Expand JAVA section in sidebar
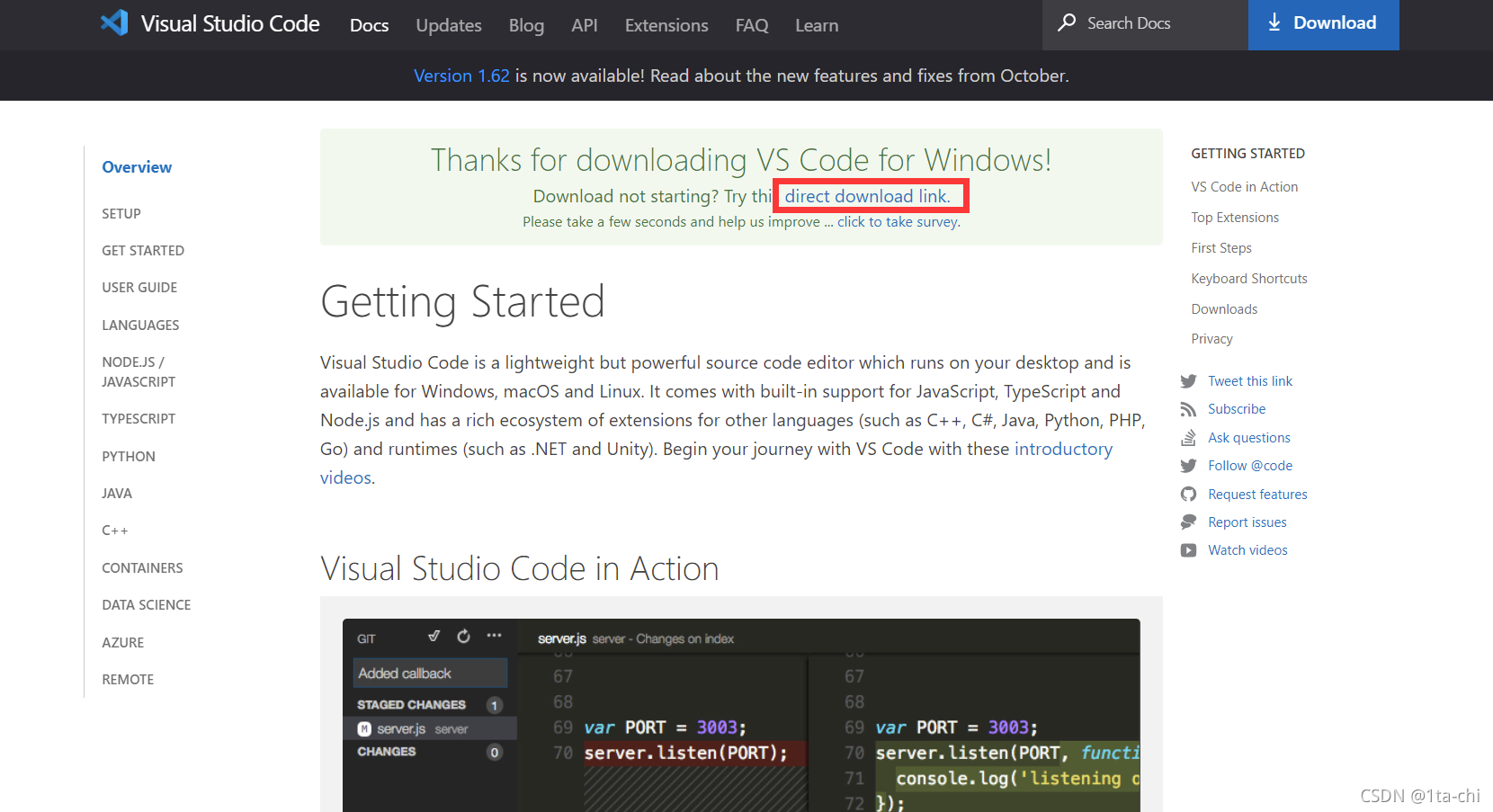Image resolution: width=1493 pixels, height=812 pixels. click(x=117, y=494)
